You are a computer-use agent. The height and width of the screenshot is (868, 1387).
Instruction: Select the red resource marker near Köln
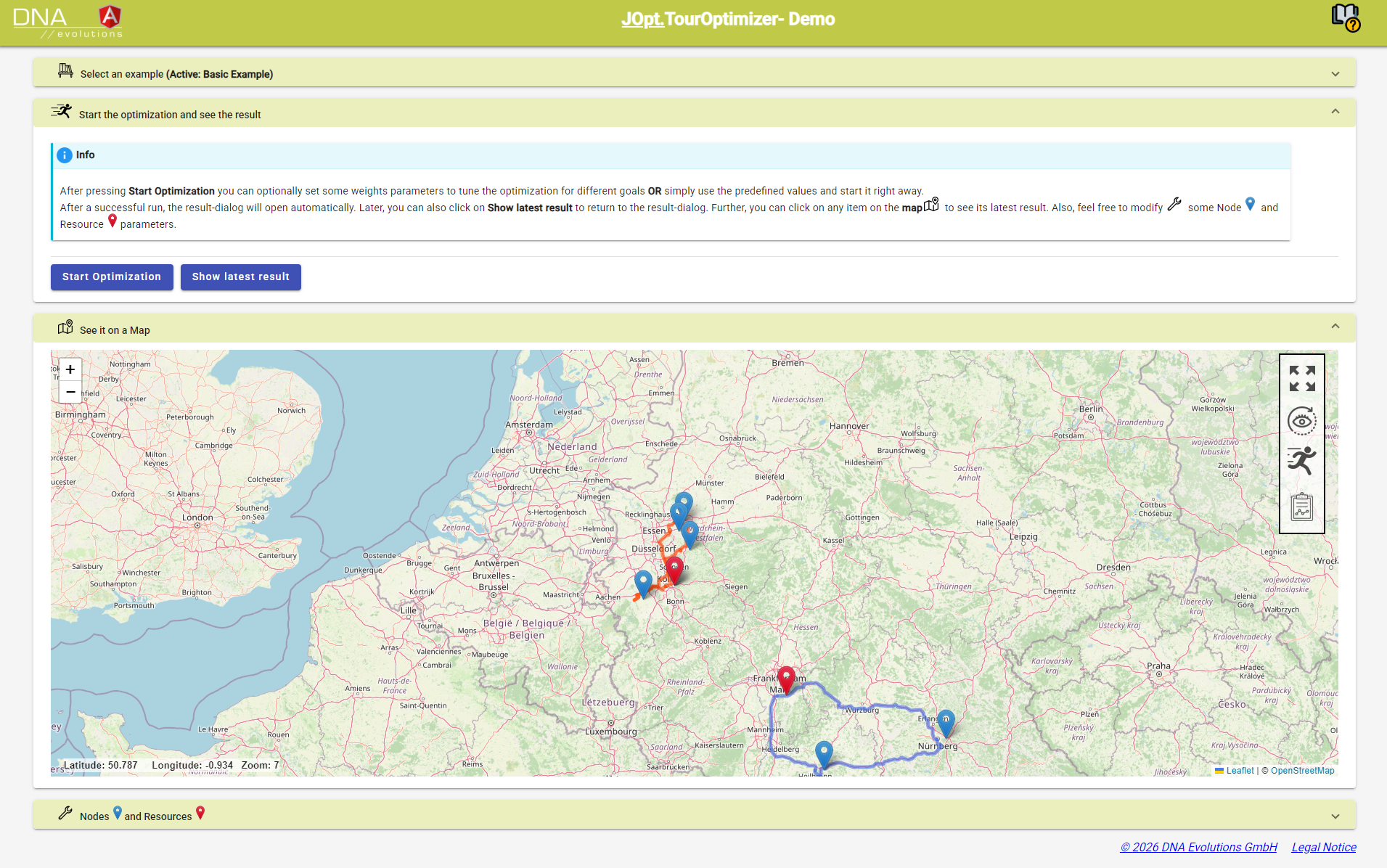(674, 569)
